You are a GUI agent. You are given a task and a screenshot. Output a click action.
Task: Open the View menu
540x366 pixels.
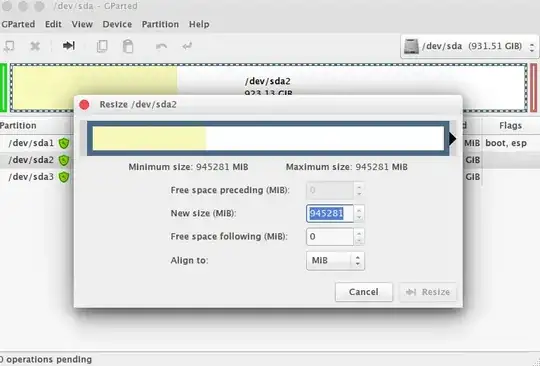coord(82,24)
